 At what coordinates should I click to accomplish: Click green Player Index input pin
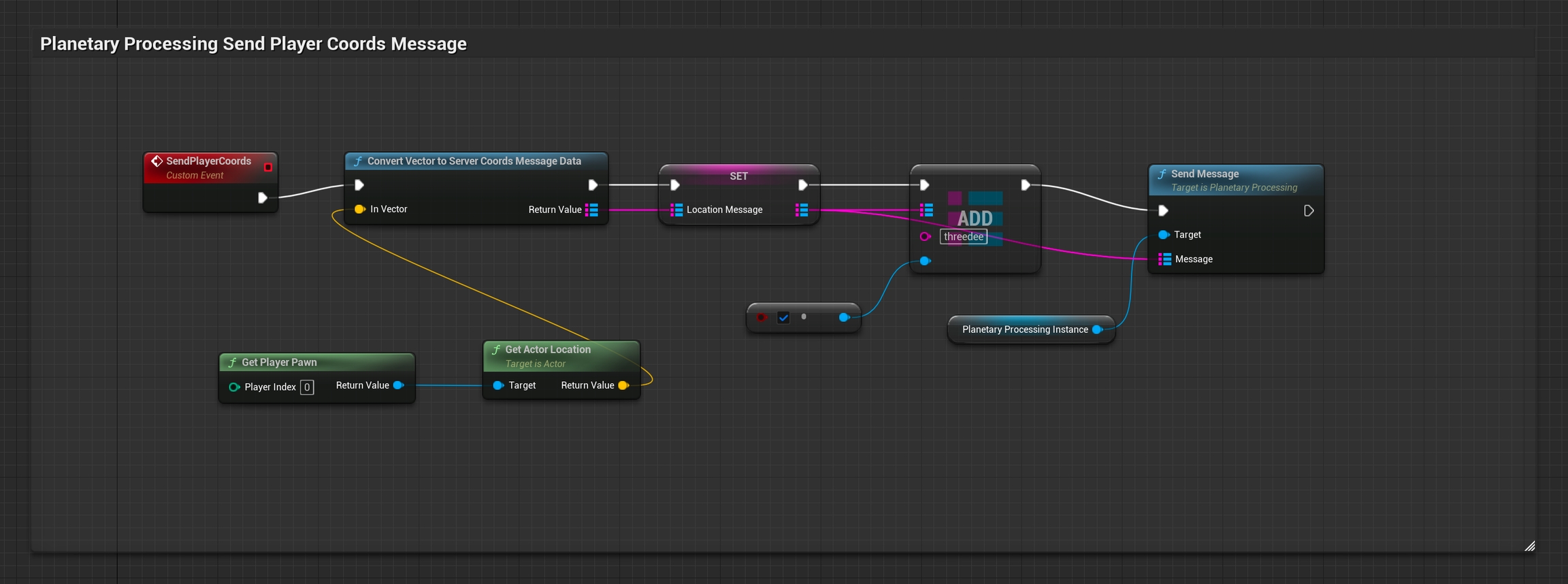pyautogui.click(x=234, y=387)
